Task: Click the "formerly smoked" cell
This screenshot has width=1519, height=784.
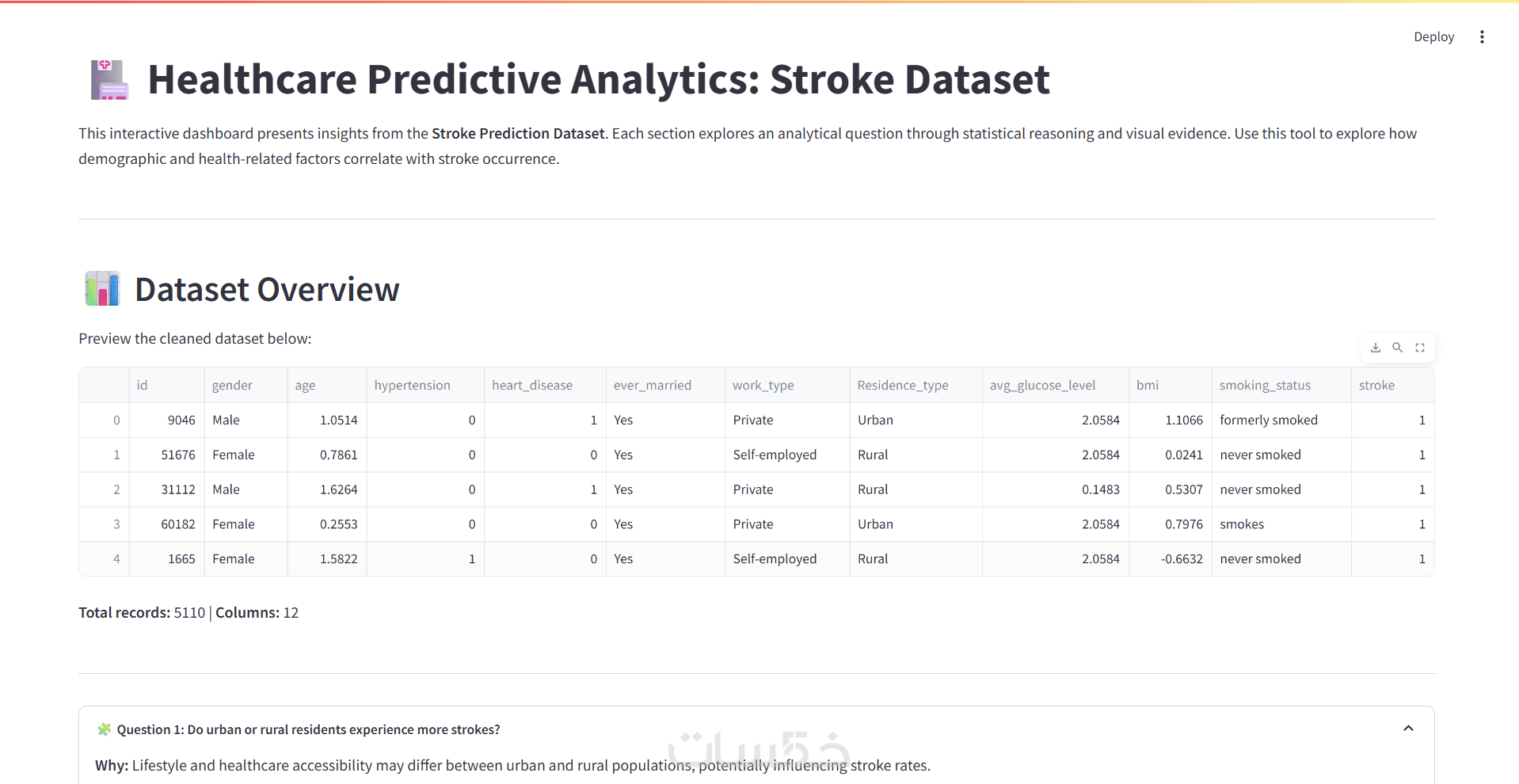Action: tap(1269, 421)
